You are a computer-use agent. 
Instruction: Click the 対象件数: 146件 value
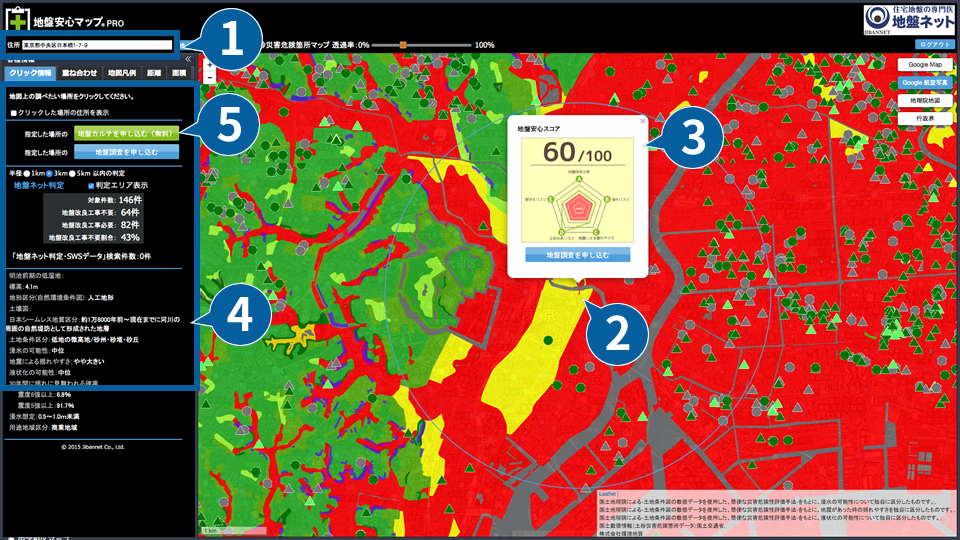[114, 200]
